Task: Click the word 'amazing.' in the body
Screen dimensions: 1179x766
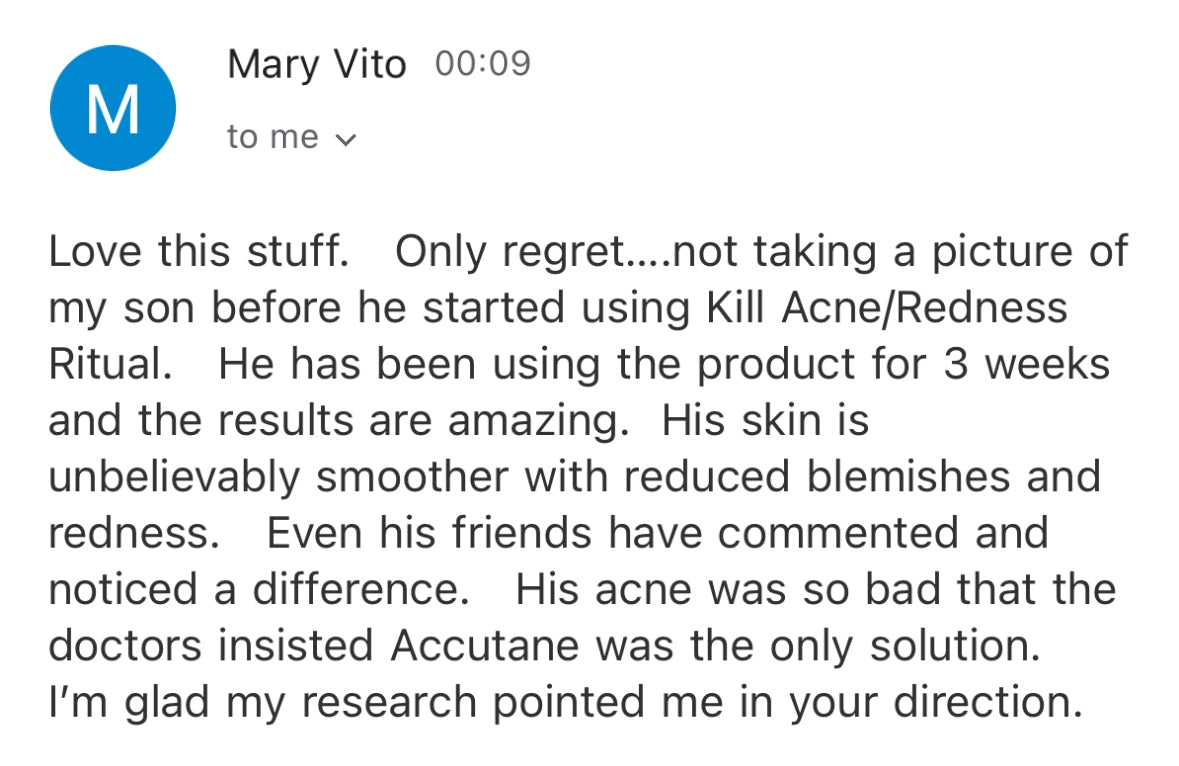Action: (538, 422)
